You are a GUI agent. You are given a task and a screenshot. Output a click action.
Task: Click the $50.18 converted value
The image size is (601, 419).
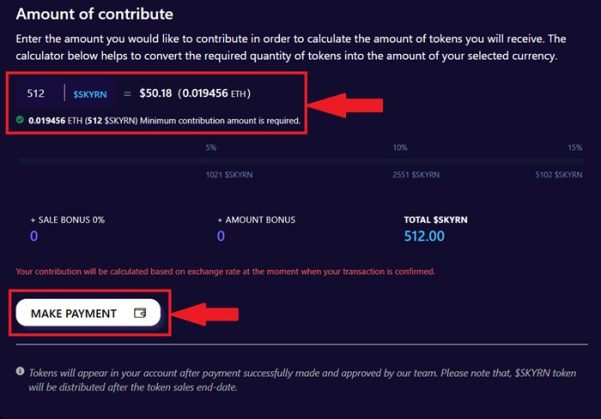[x=161, y=94]
